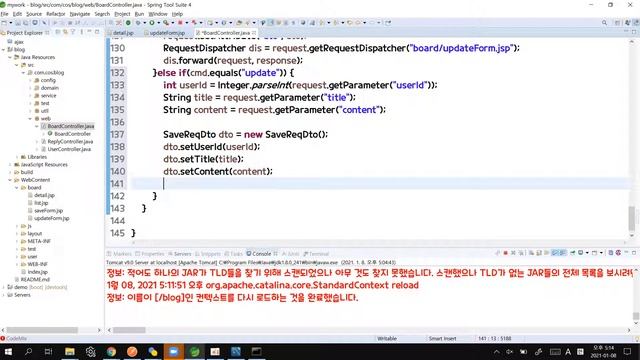This screenshot has width=640, height=360.
Task: Terminate server with red Console square icon
Action: pyautogui.click(x=505, y=253)
